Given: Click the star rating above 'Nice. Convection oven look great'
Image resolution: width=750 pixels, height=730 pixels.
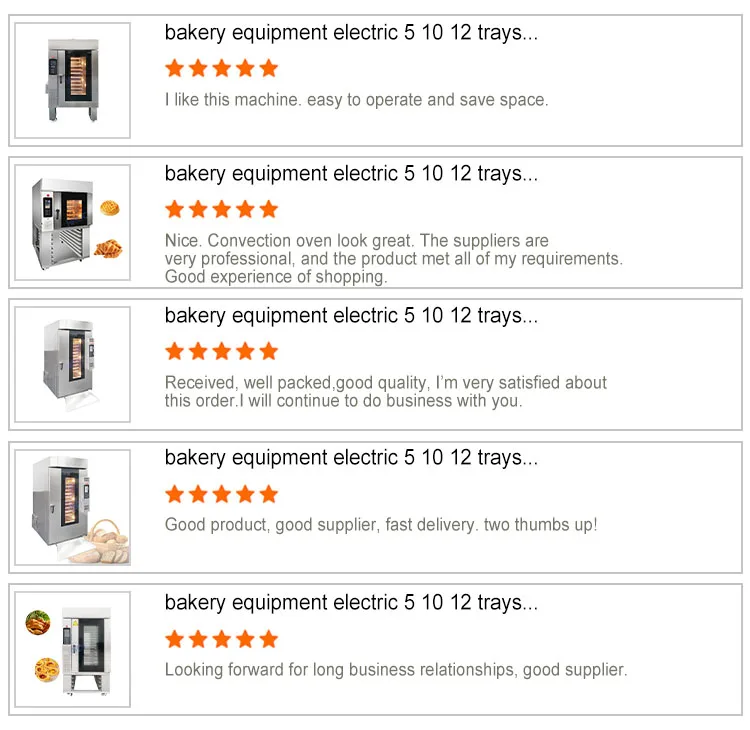Looking at the screenshot, I should [221, 209].
